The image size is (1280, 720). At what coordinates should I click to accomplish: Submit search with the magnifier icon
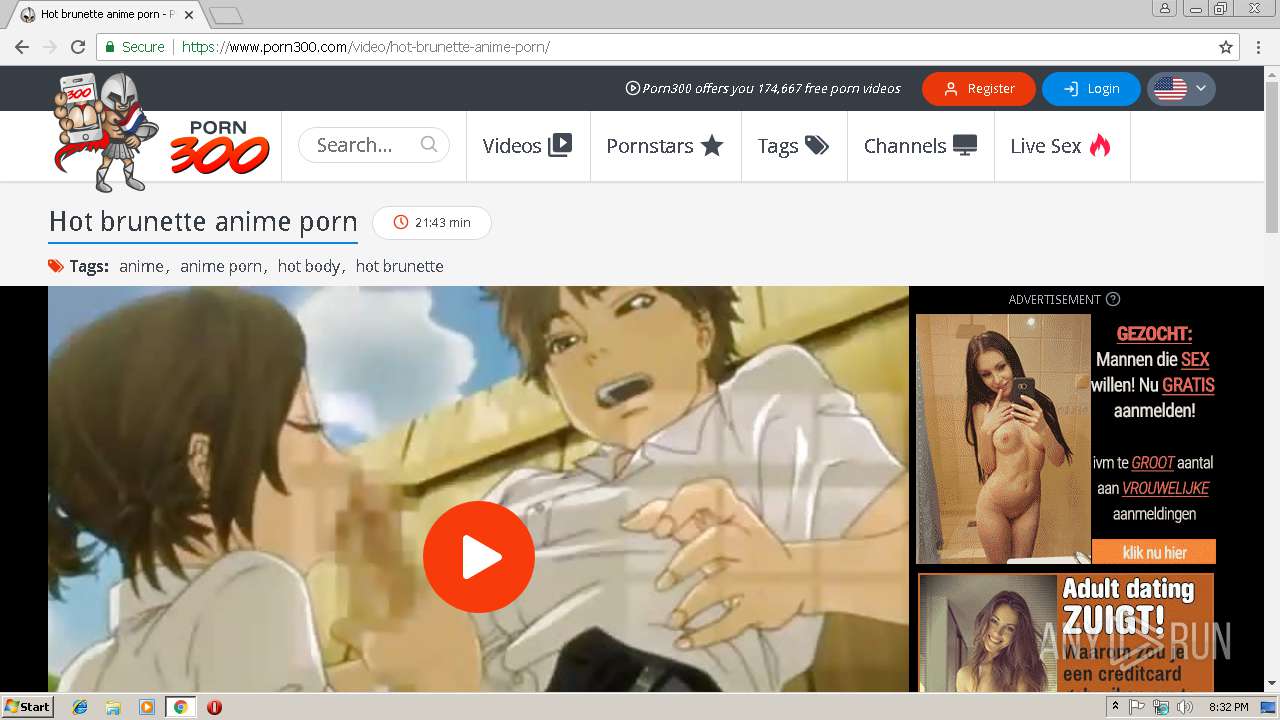click(x=429, y=145)
